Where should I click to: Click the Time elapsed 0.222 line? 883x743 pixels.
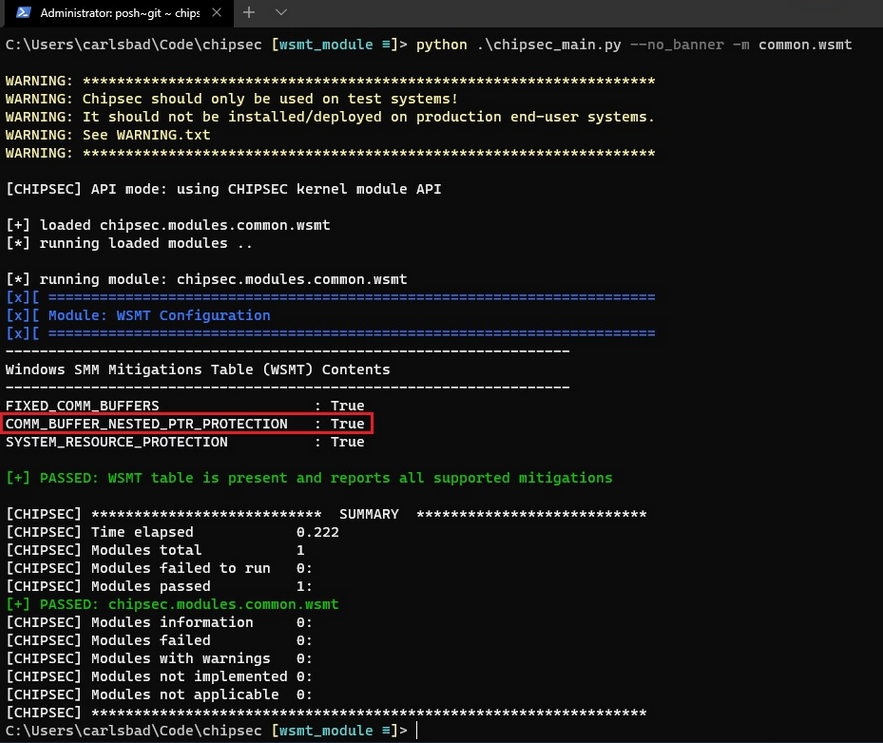172,532
